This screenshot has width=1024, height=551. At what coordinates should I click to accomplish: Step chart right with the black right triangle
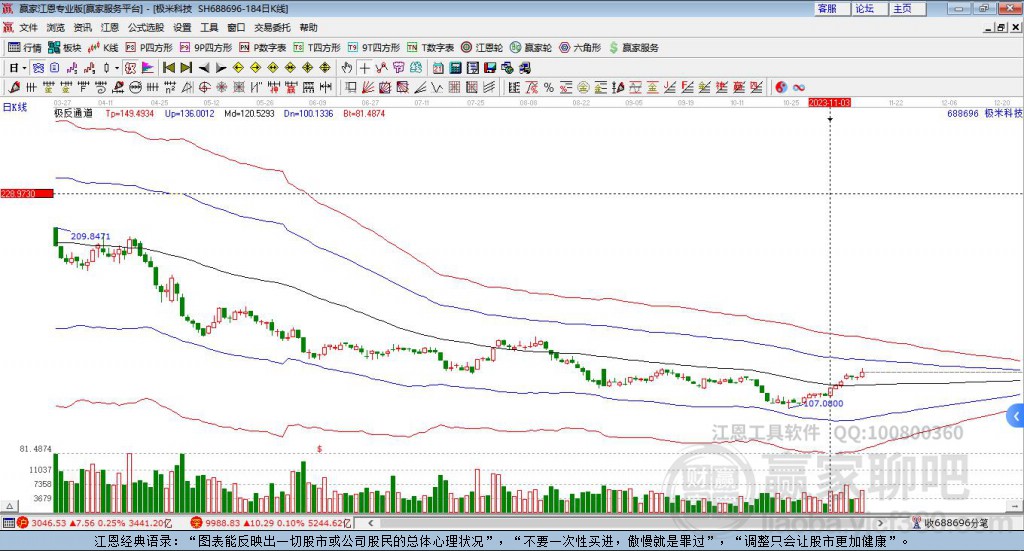[x=221, y=68]
